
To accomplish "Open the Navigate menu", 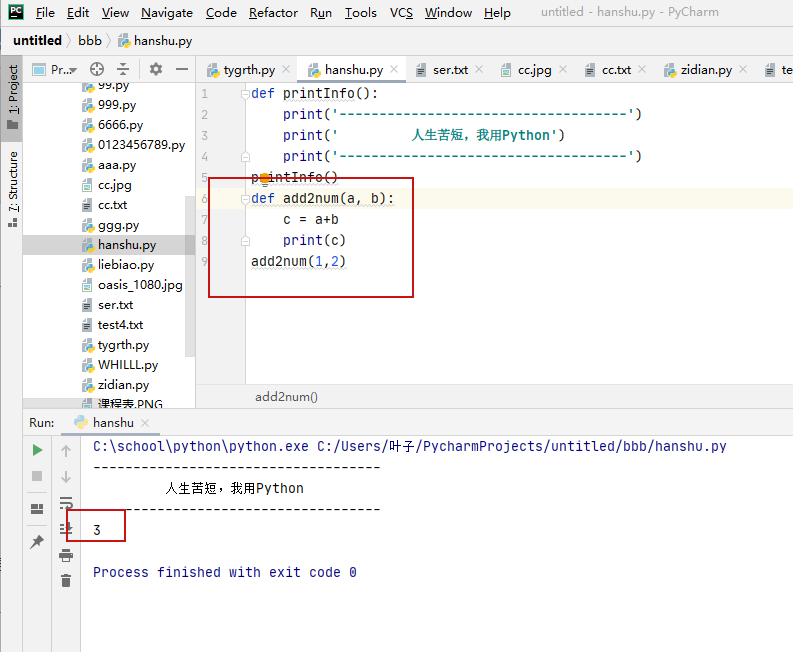I will [166, 13].
